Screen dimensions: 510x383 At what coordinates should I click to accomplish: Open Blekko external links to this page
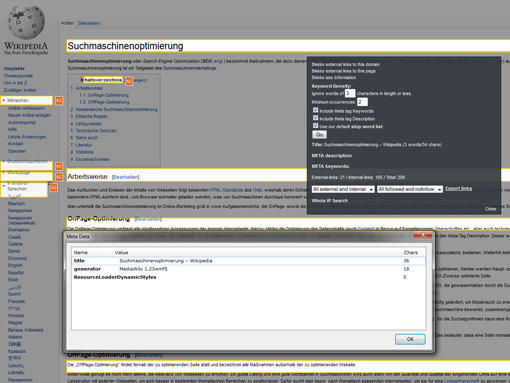pyautogui.click(x=344, y=71)
